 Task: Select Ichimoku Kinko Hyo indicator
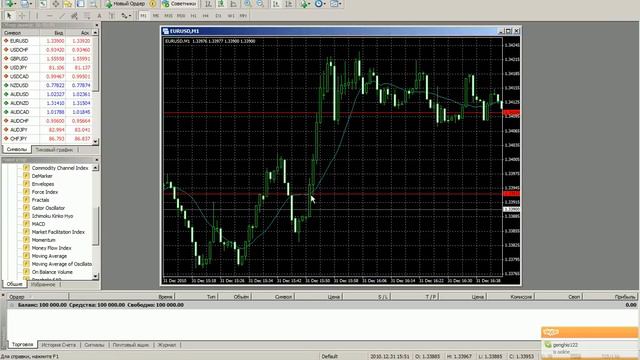pyautogui.click(x=52, y=216)
